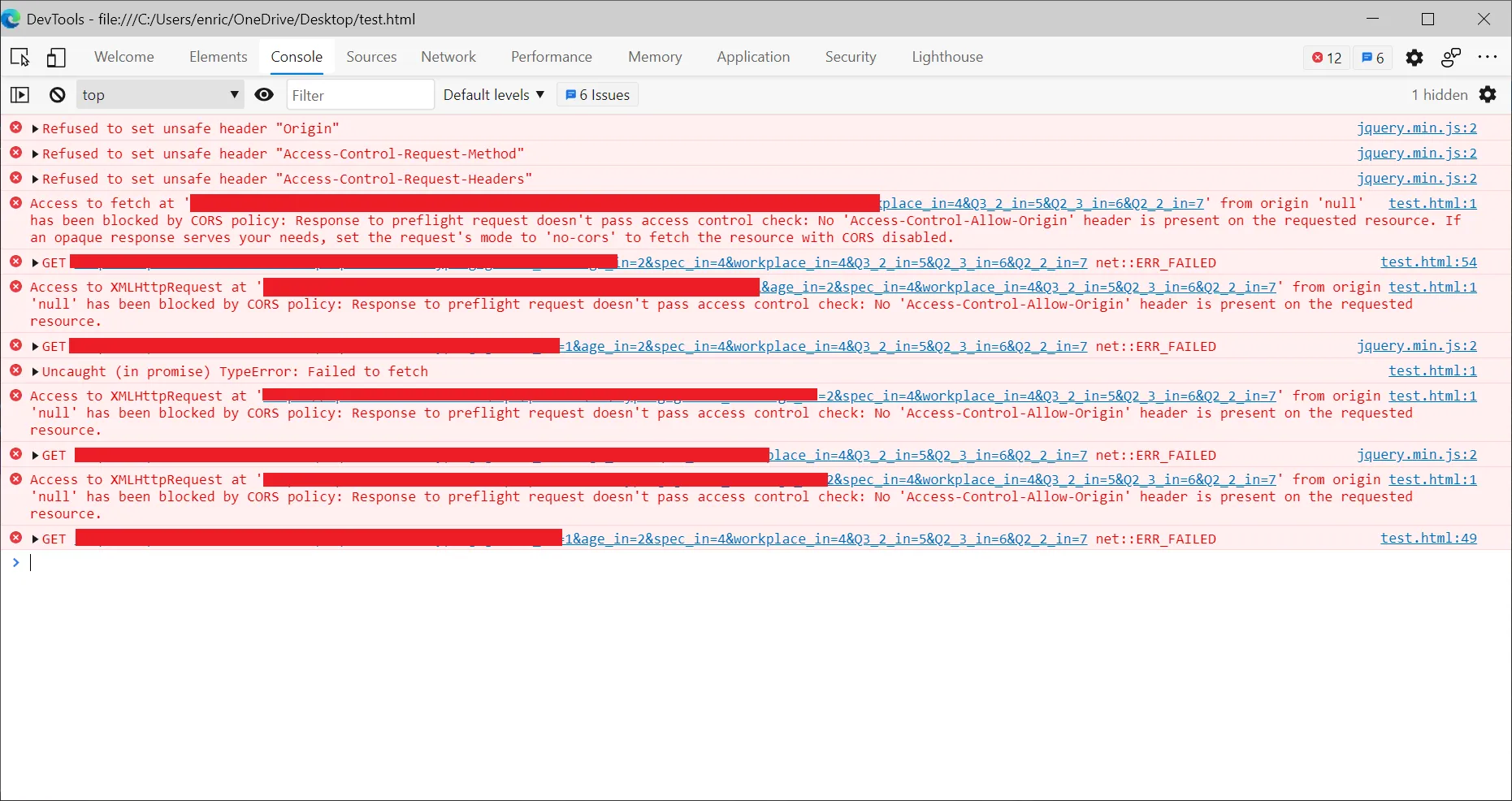The height and width of the screenshot is (801, 1512).
Task: Open the more options ellipsis menu
Action: coord(1488,57)
